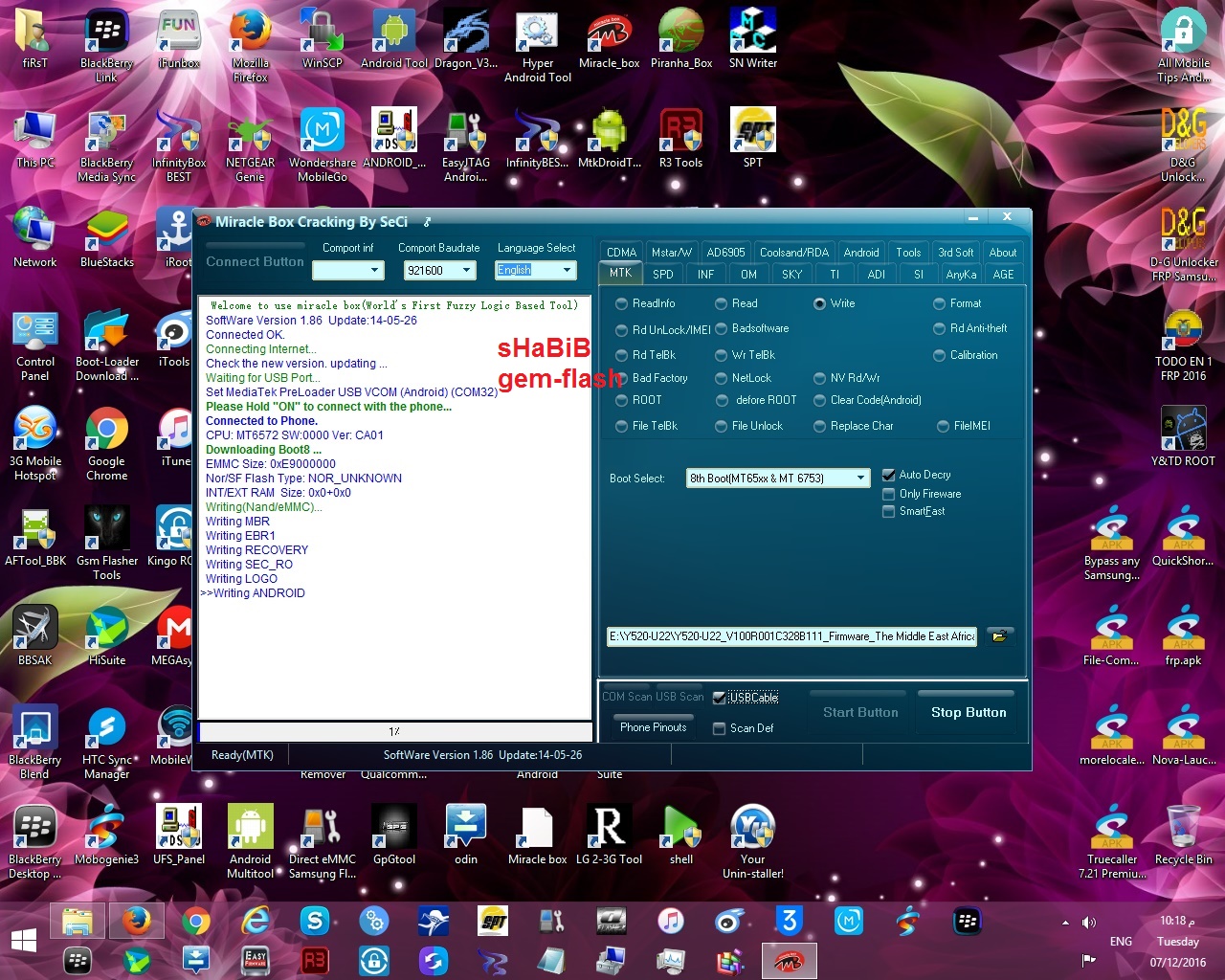Click the Connect Button
The image size is (1225, 980).
(255, 261)
